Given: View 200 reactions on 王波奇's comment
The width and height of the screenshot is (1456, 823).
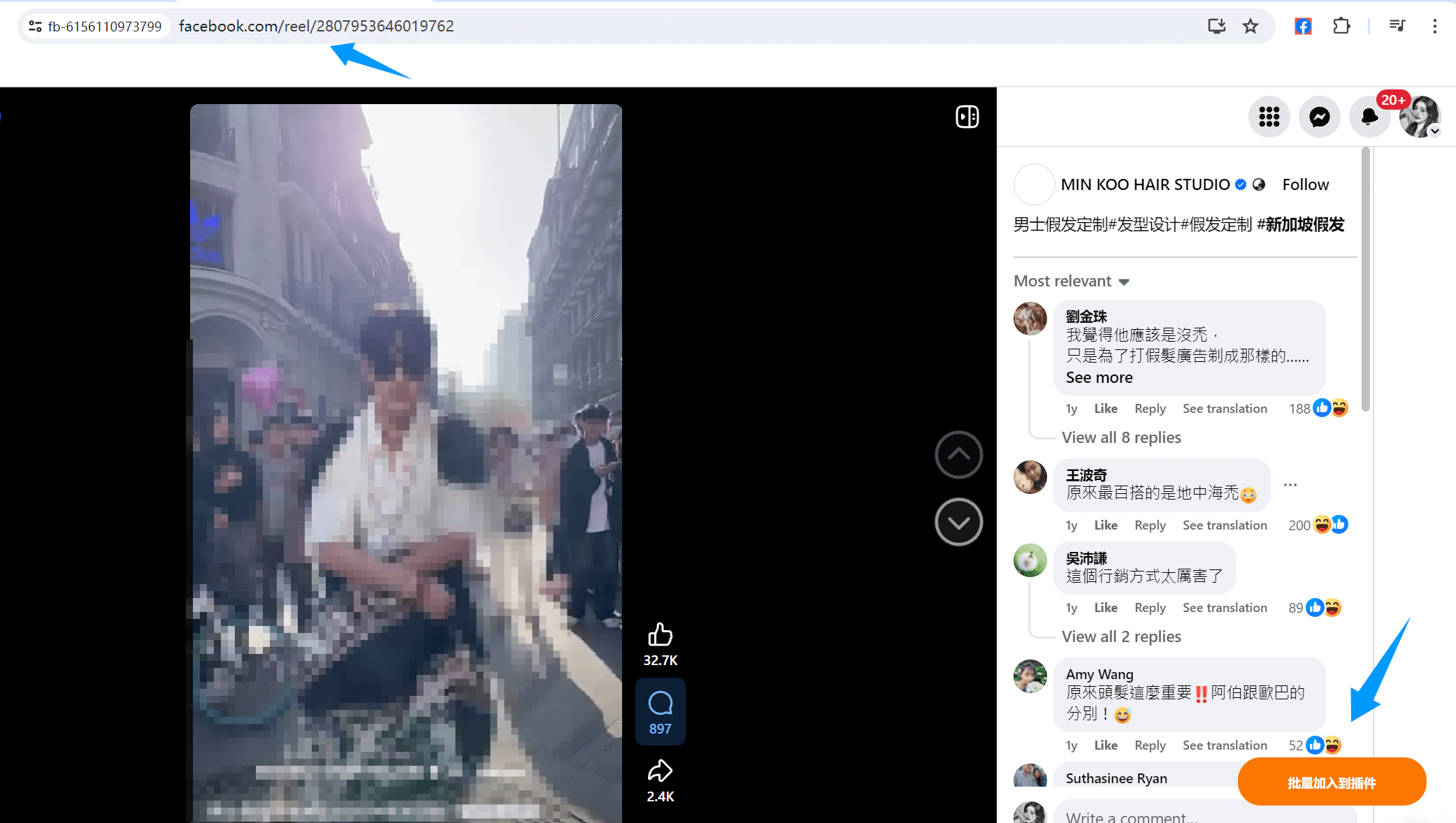Looking at the screenshot, I should (x=1318, y=525).
